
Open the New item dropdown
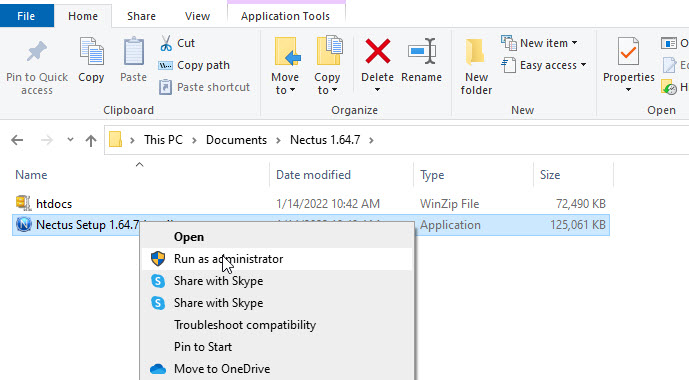539,43
